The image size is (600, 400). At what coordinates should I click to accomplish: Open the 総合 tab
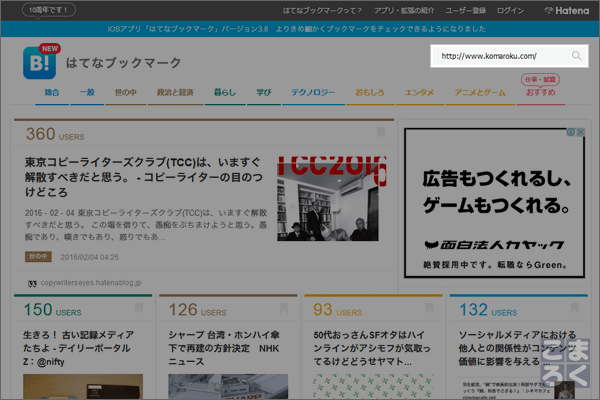coord(52,92)
